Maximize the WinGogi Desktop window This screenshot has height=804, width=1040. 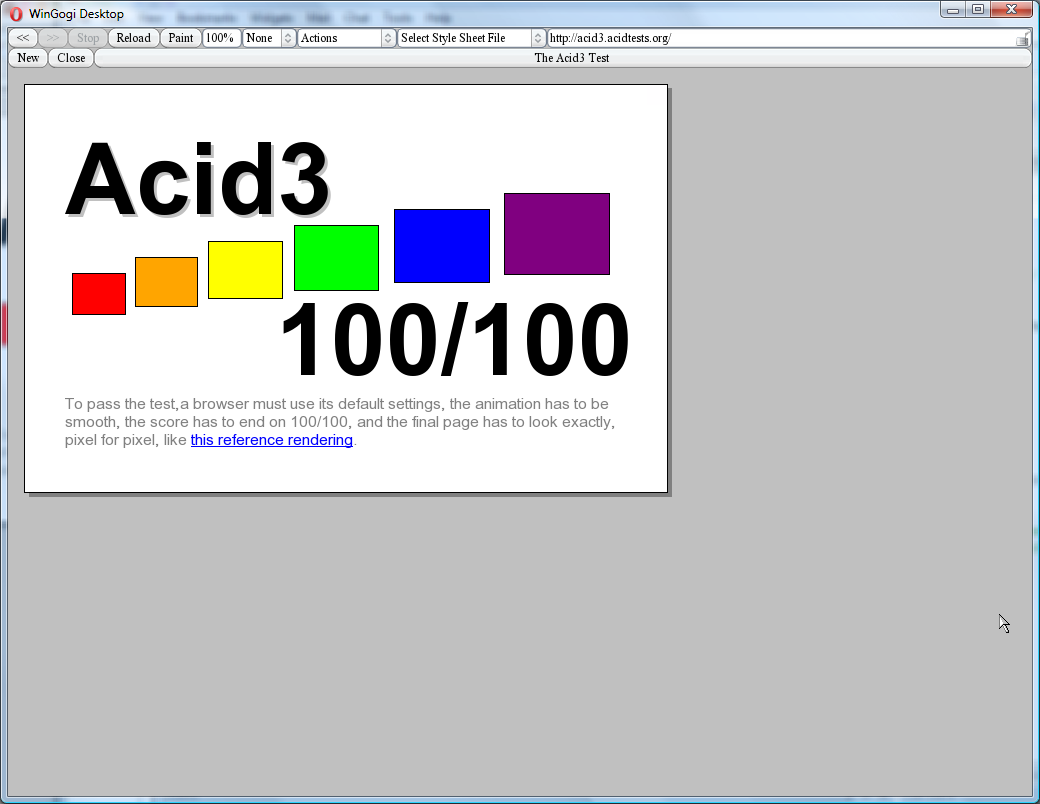[977, 10]
